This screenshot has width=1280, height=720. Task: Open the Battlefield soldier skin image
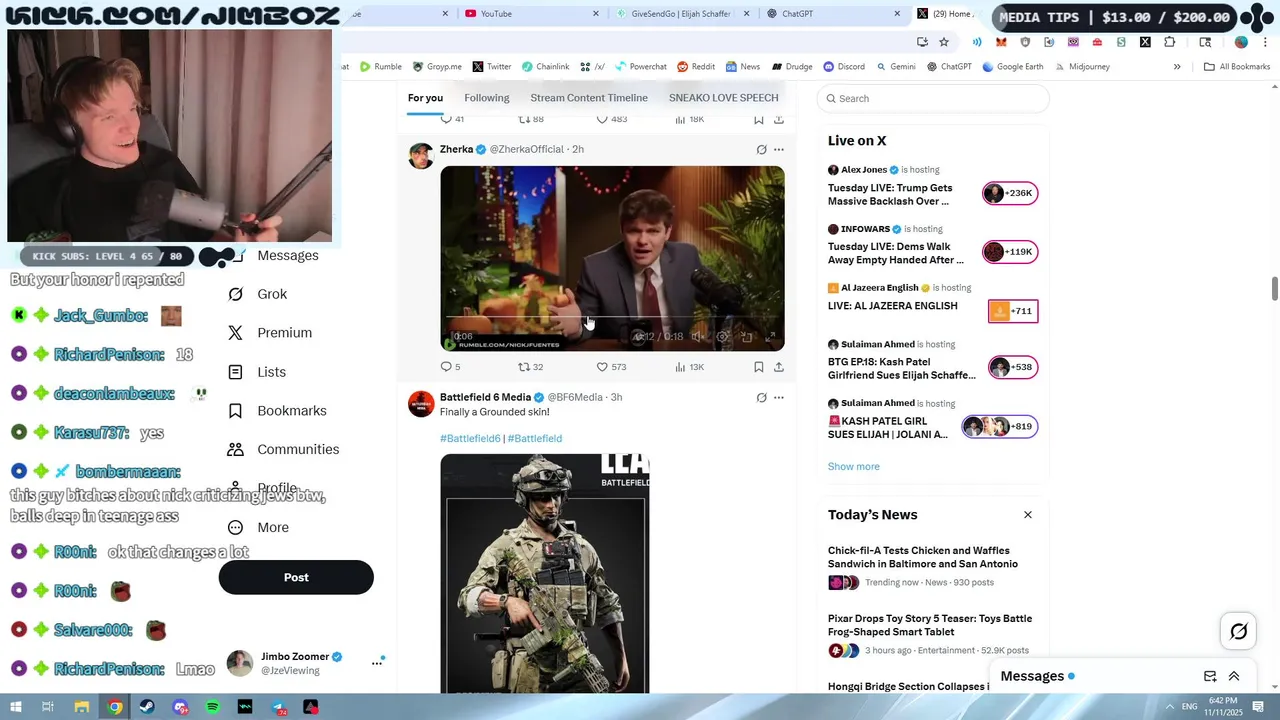545,574
